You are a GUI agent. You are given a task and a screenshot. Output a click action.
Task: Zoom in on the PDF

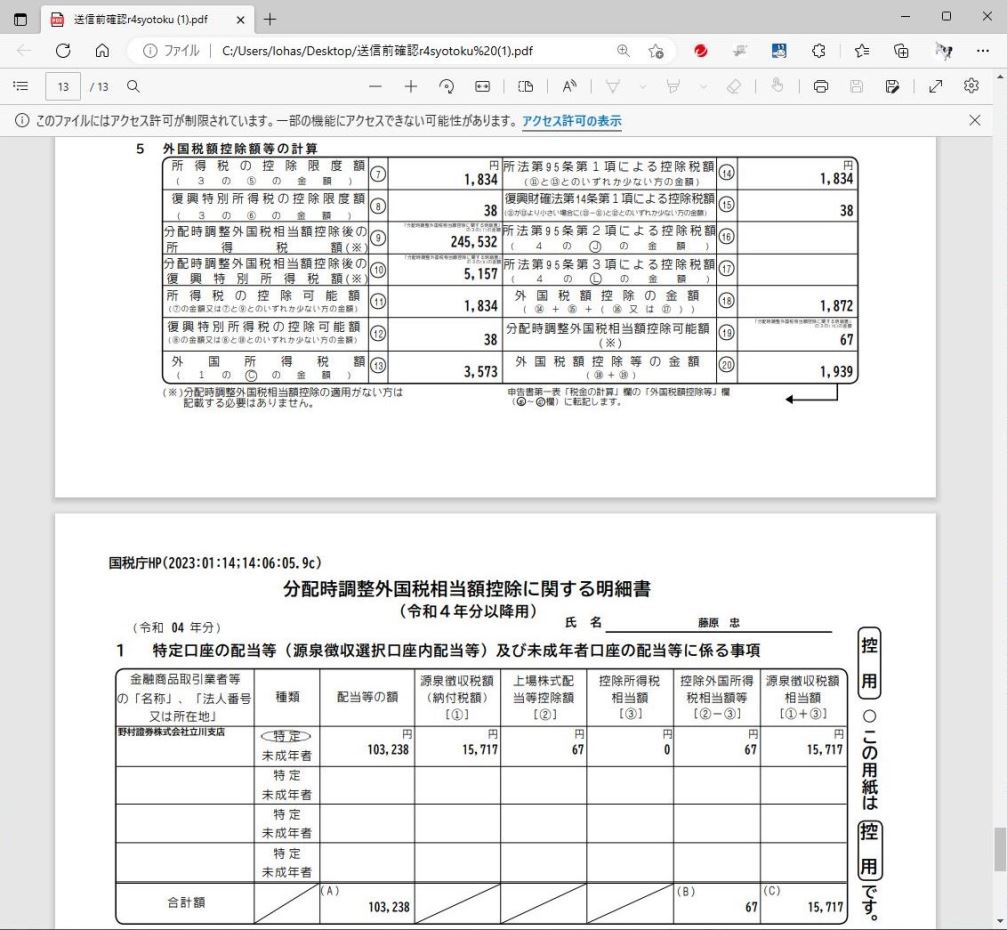pos(410,87)
